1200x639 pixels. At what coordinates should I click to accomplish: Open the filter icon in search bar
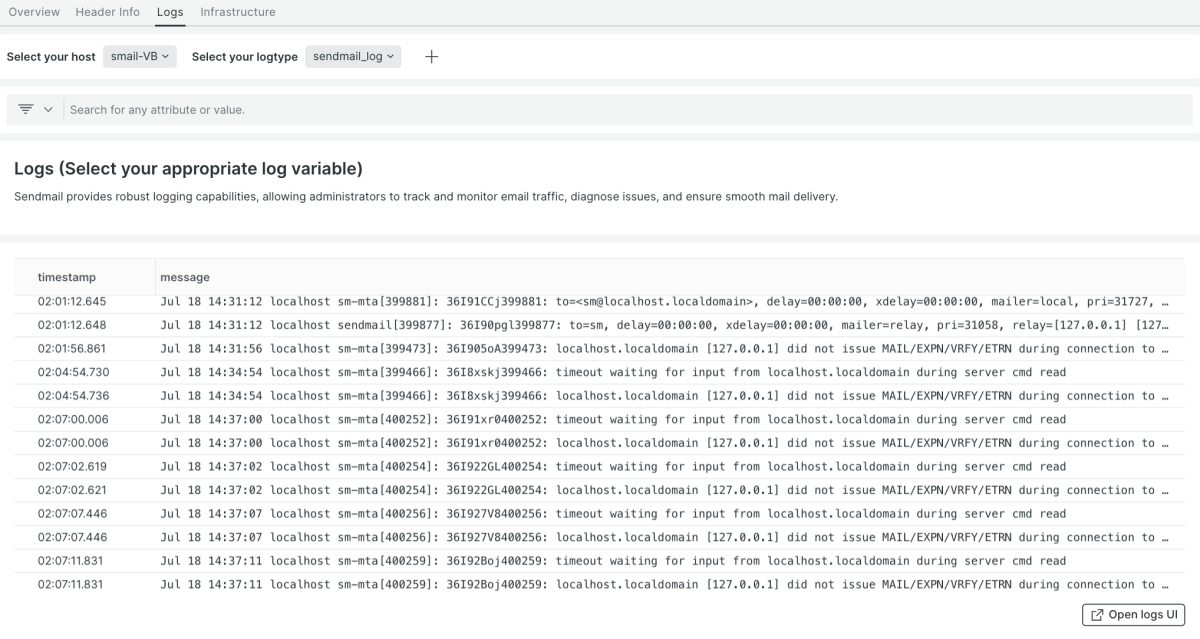[x=26, y=109]
